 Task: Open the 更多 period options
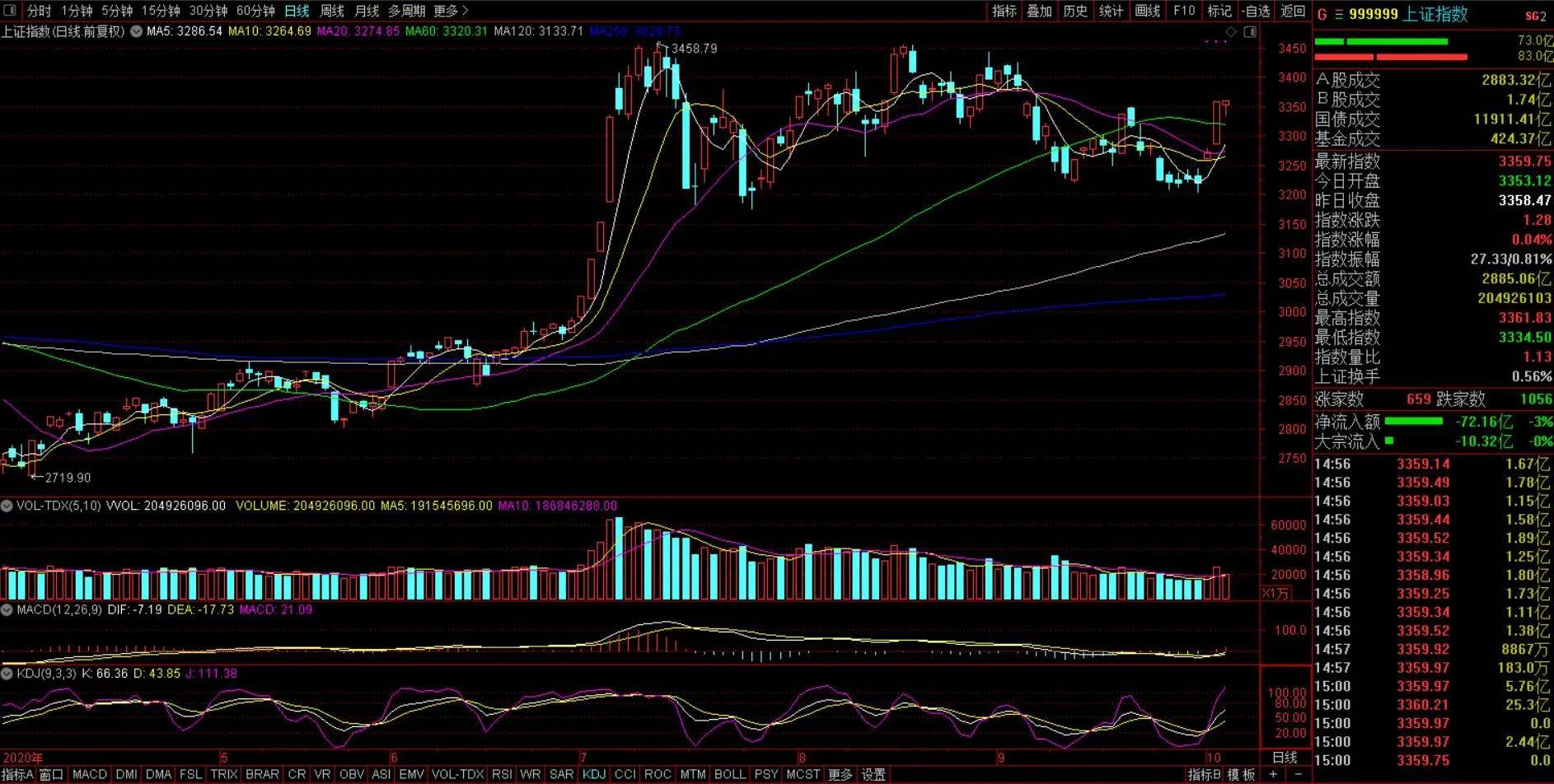(451, 11)
